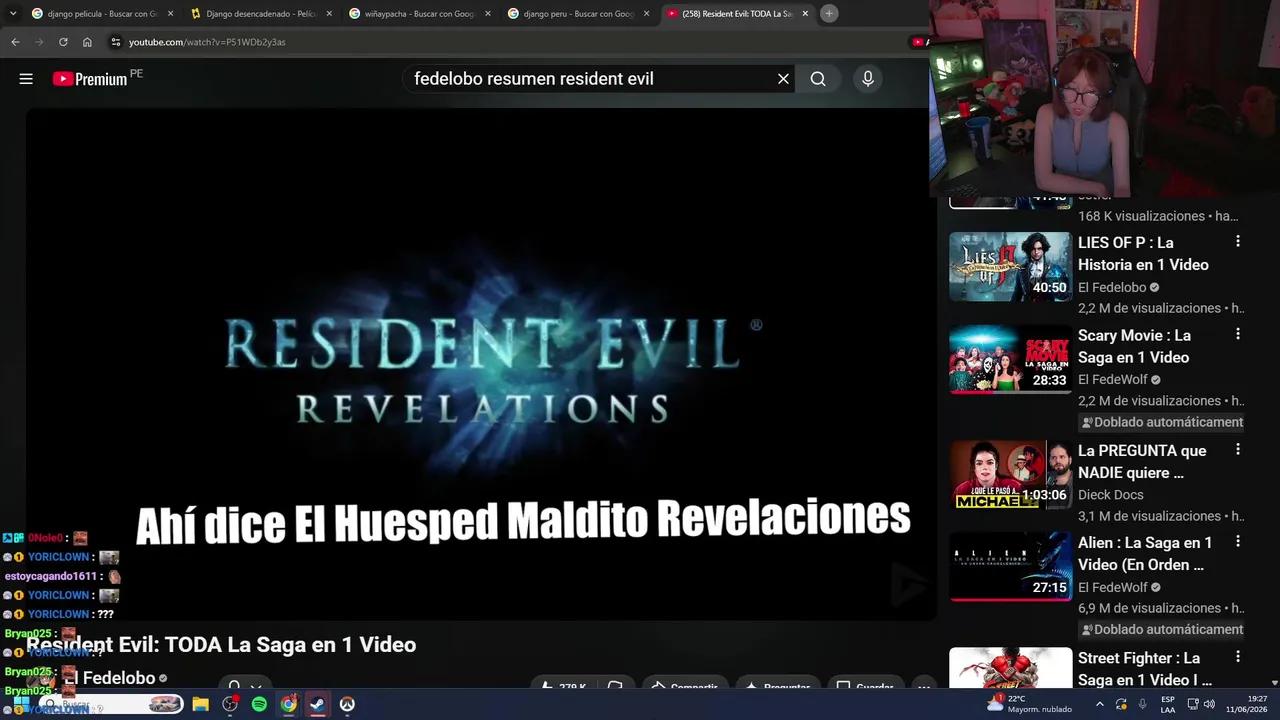The height and width of the screenshot is (720, 1280).
Task: Go back with browser back arrow
Action: click(x=15, y=42)
